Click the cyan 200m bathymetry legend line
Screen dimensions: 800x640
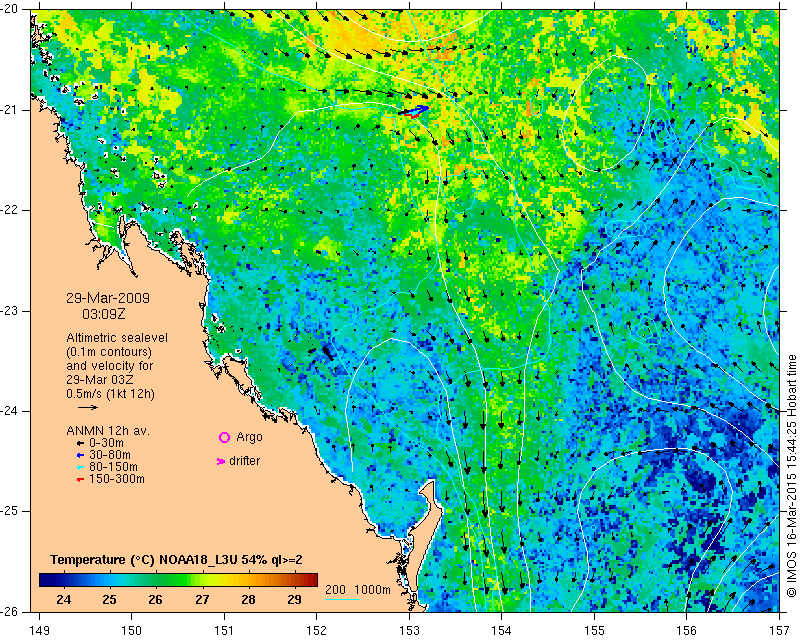click(x=342, y=599)
